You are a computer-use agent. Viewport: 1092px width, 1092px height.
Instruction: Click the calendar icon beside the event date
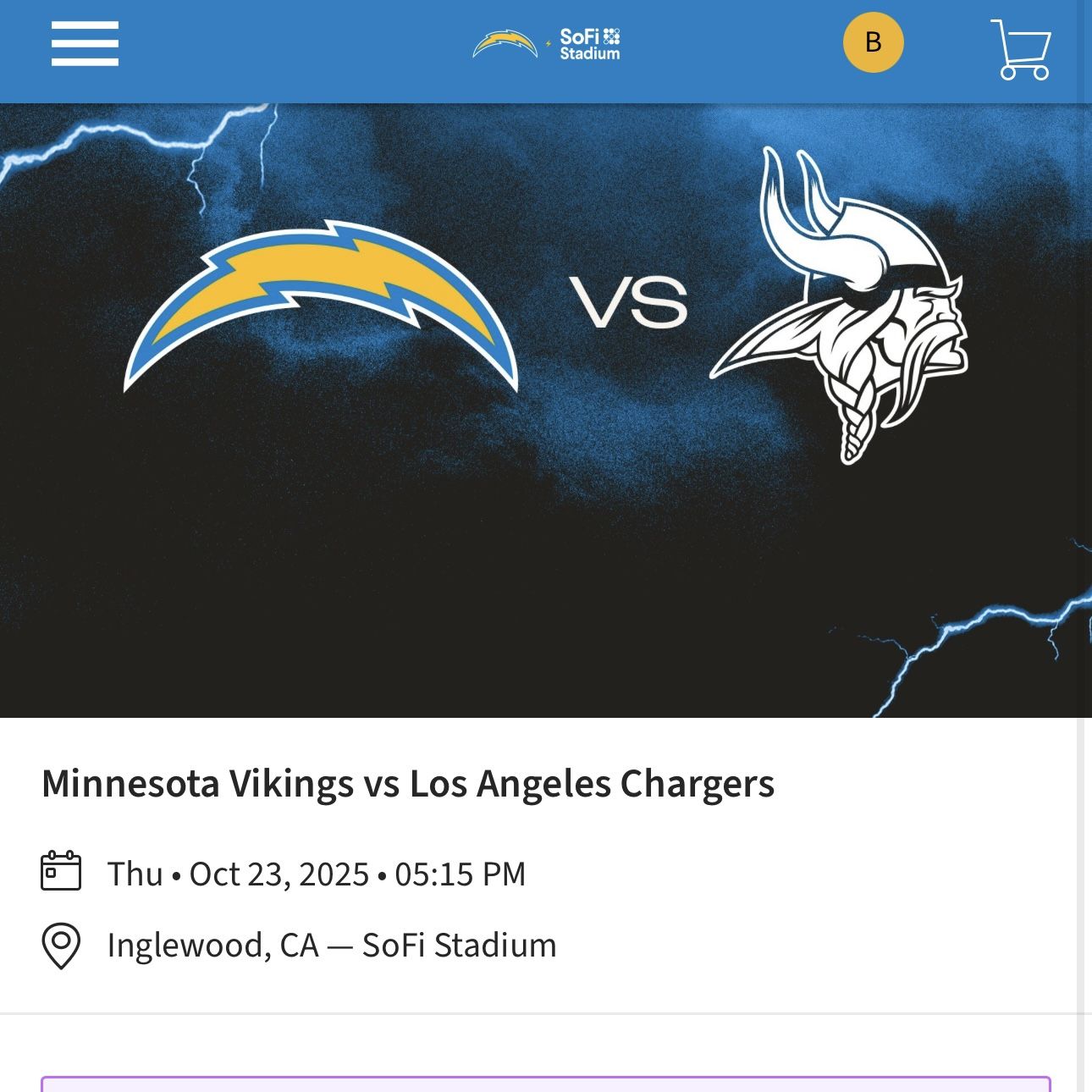tap(61, 874)
